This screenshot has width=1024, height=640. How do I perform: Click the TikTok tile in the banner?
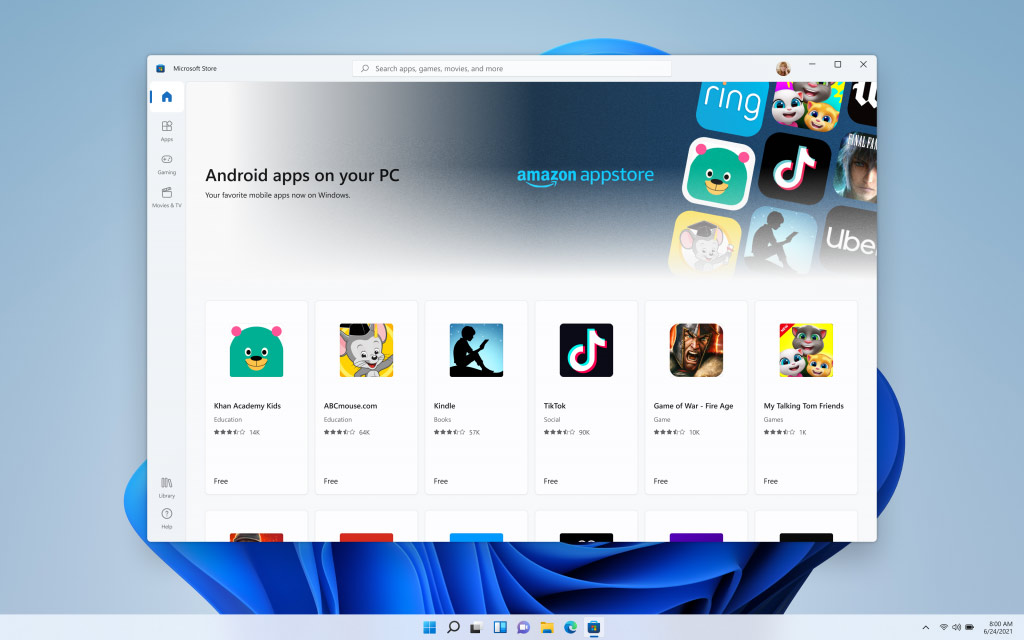794,168
